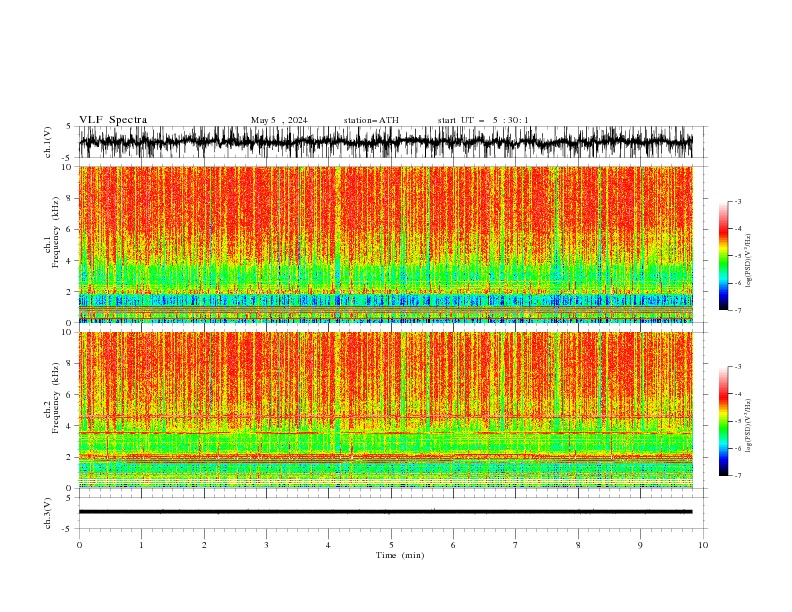Click the ch.2 frequency tick '6'
792x612 pixels.
[71, 394]
